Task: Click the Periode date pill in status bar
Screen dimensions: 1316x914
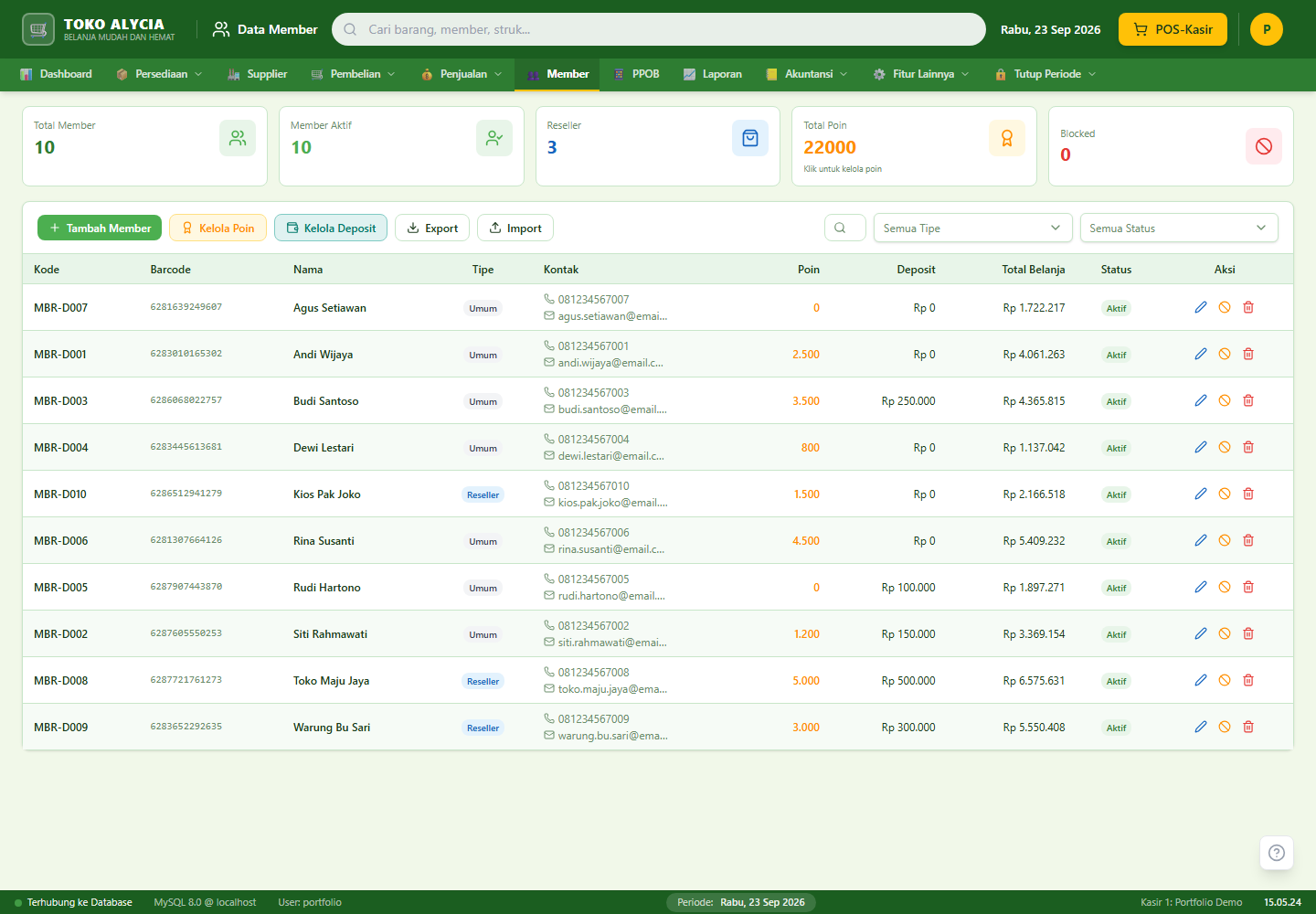Action: [741, 902]
